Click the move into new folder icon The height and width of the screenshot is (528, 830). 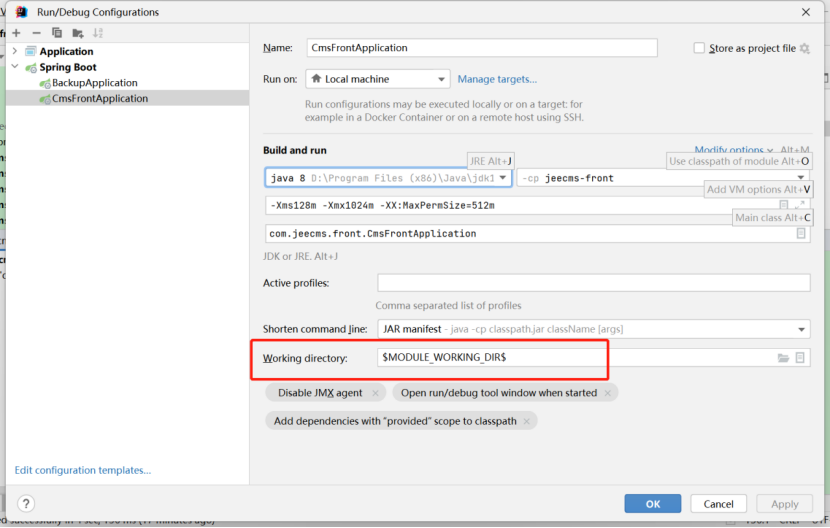pyautogui.click(x=77, y=33)
